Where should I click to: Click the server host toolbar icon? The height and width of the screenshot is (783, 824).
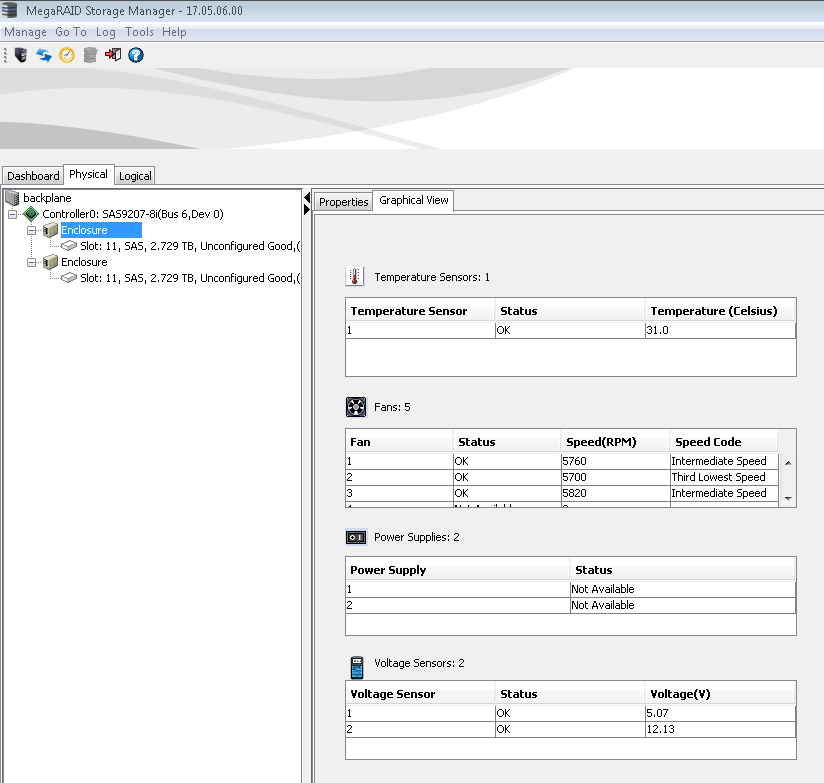click(20, 55)
